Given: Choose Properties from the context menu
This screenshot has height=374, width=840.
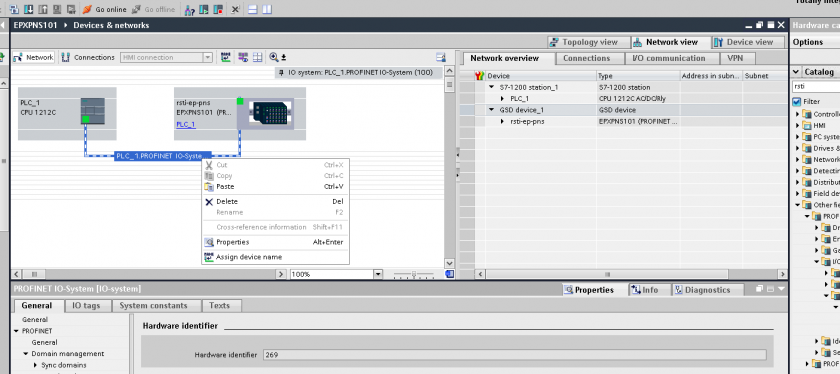Looking at the screenshot, I should (275, 242).
